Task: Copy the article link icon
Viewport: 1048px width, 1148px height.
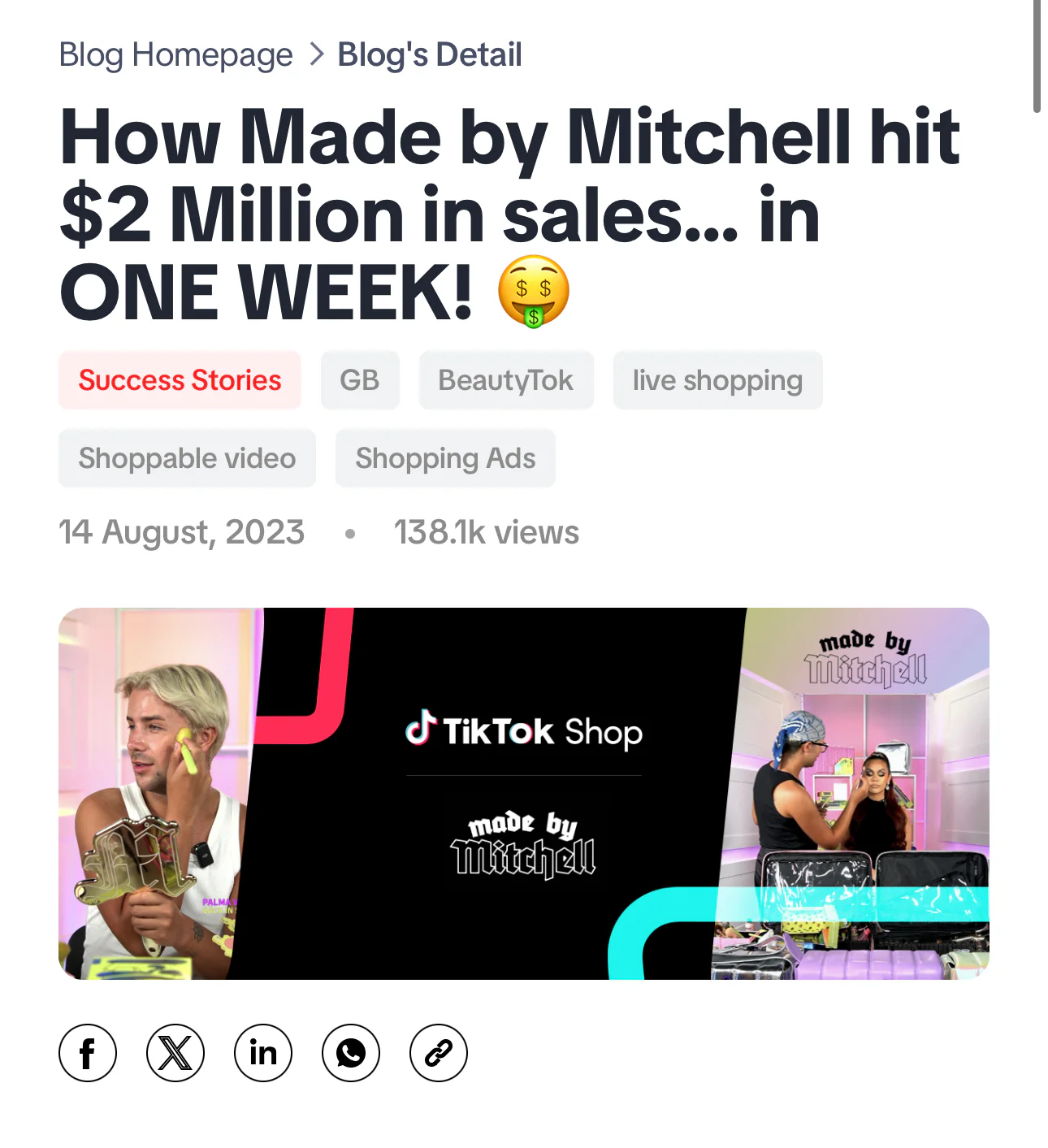Action: pos(439,1053)
